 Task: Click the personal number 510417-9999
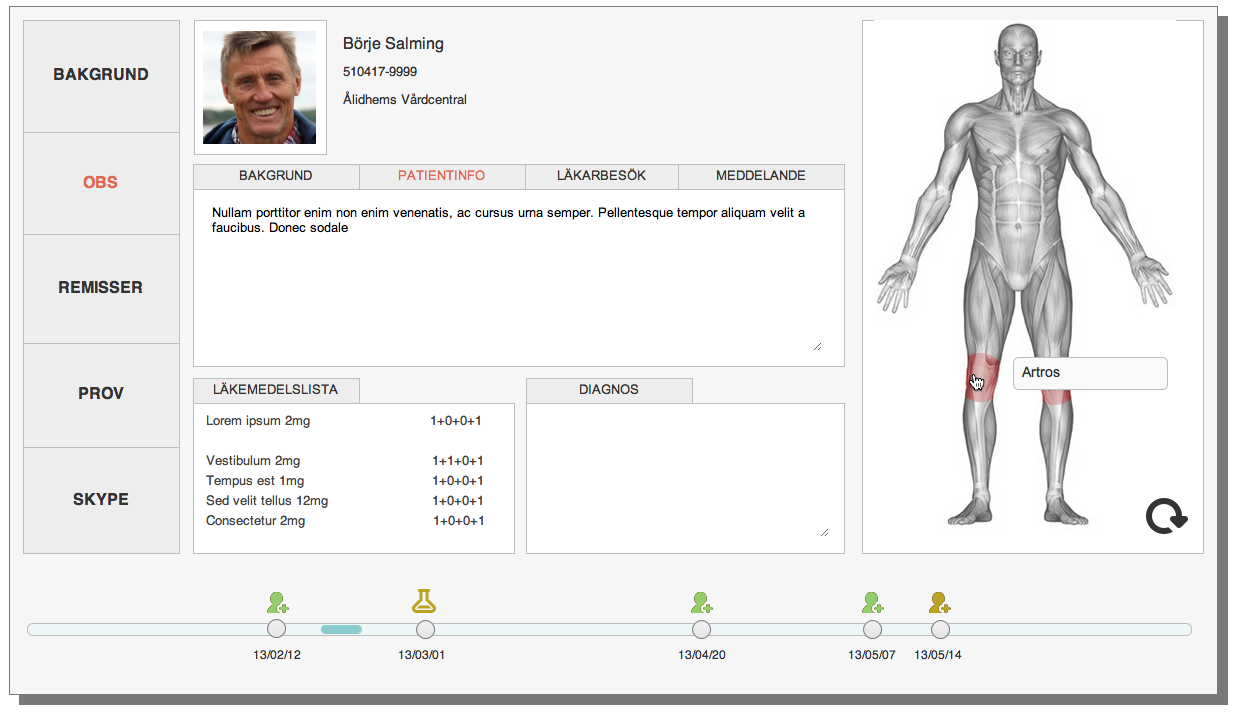pyautogui.click(x=380, y=72)
